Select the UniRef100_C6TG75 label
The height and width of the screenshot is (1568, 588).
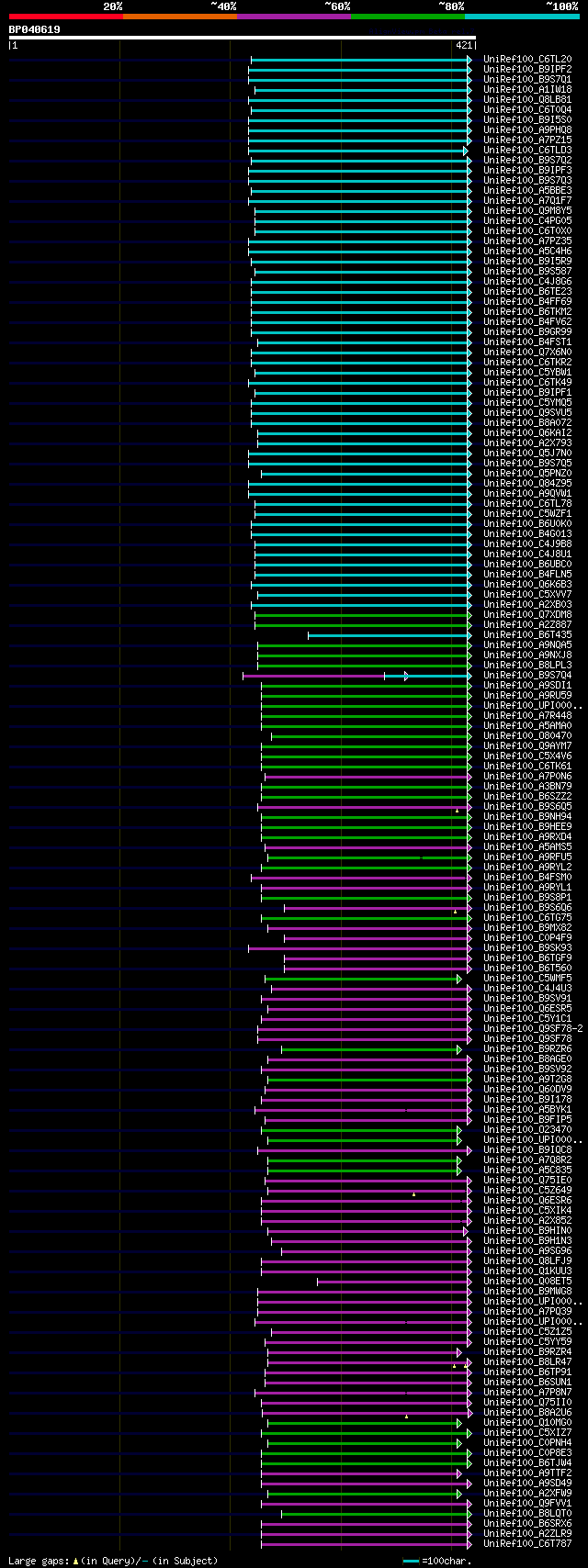[x=527, y=918]
